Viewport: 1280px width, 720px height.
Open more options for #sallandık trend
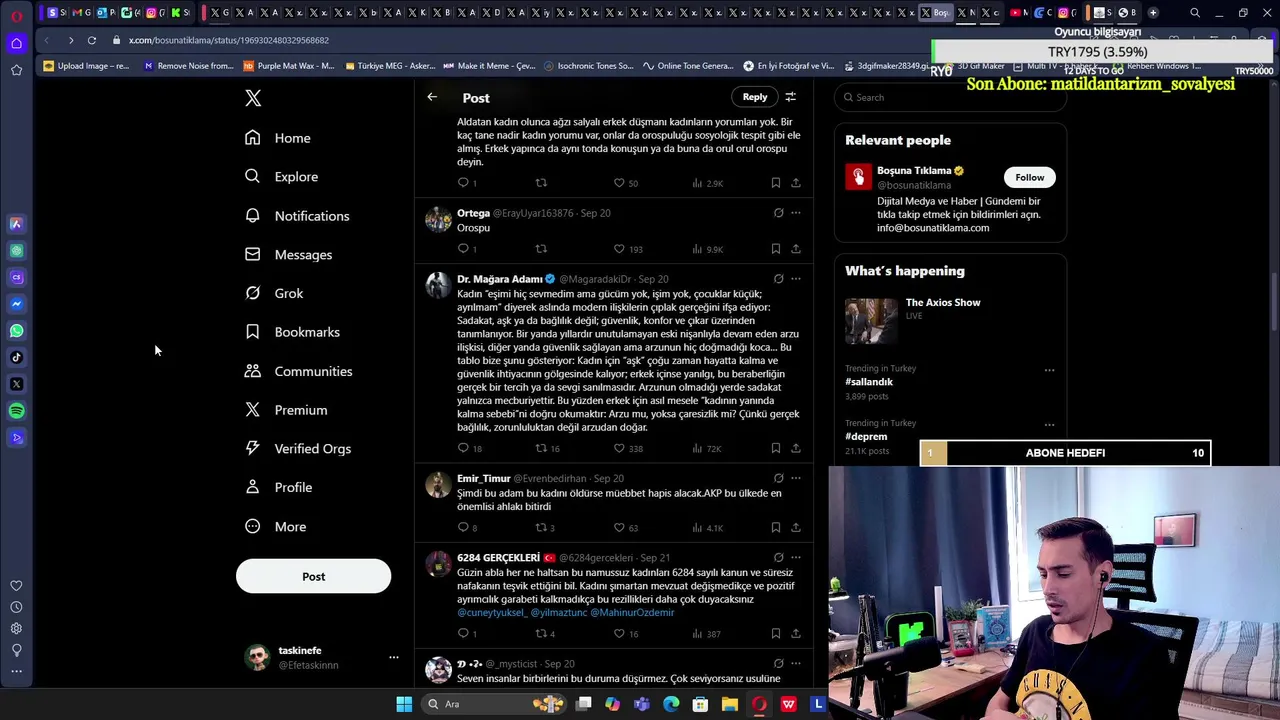[x=1049, y=370]
